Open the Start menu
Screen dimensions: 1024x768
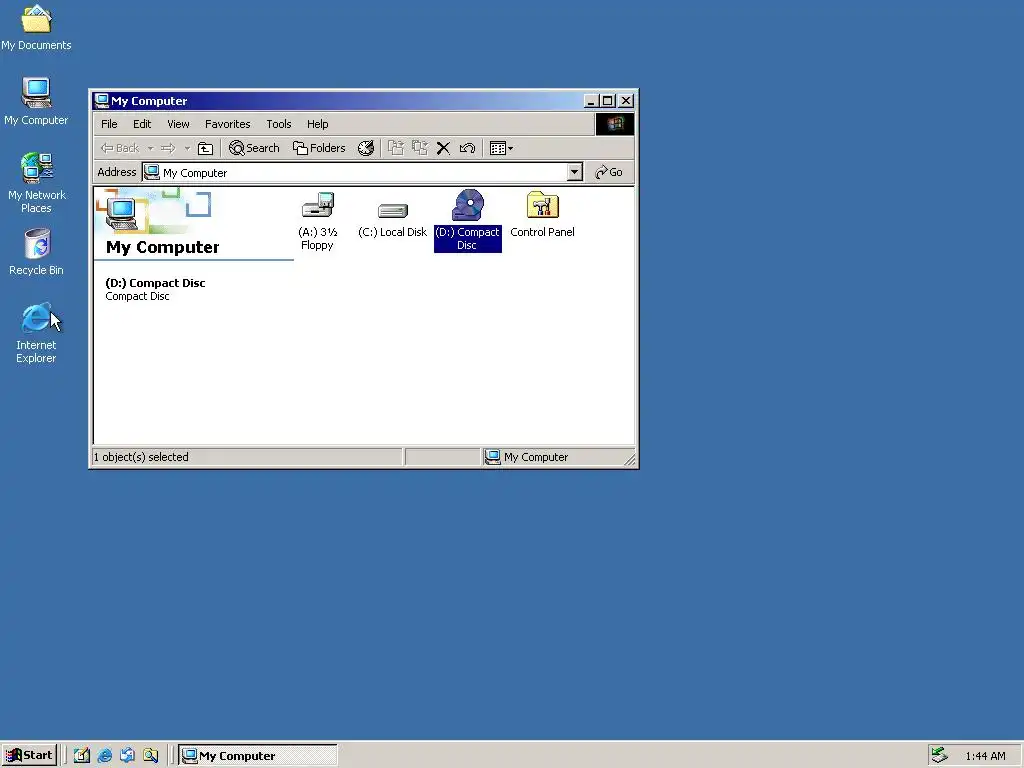pyautogui.click(x=29, y=756)
